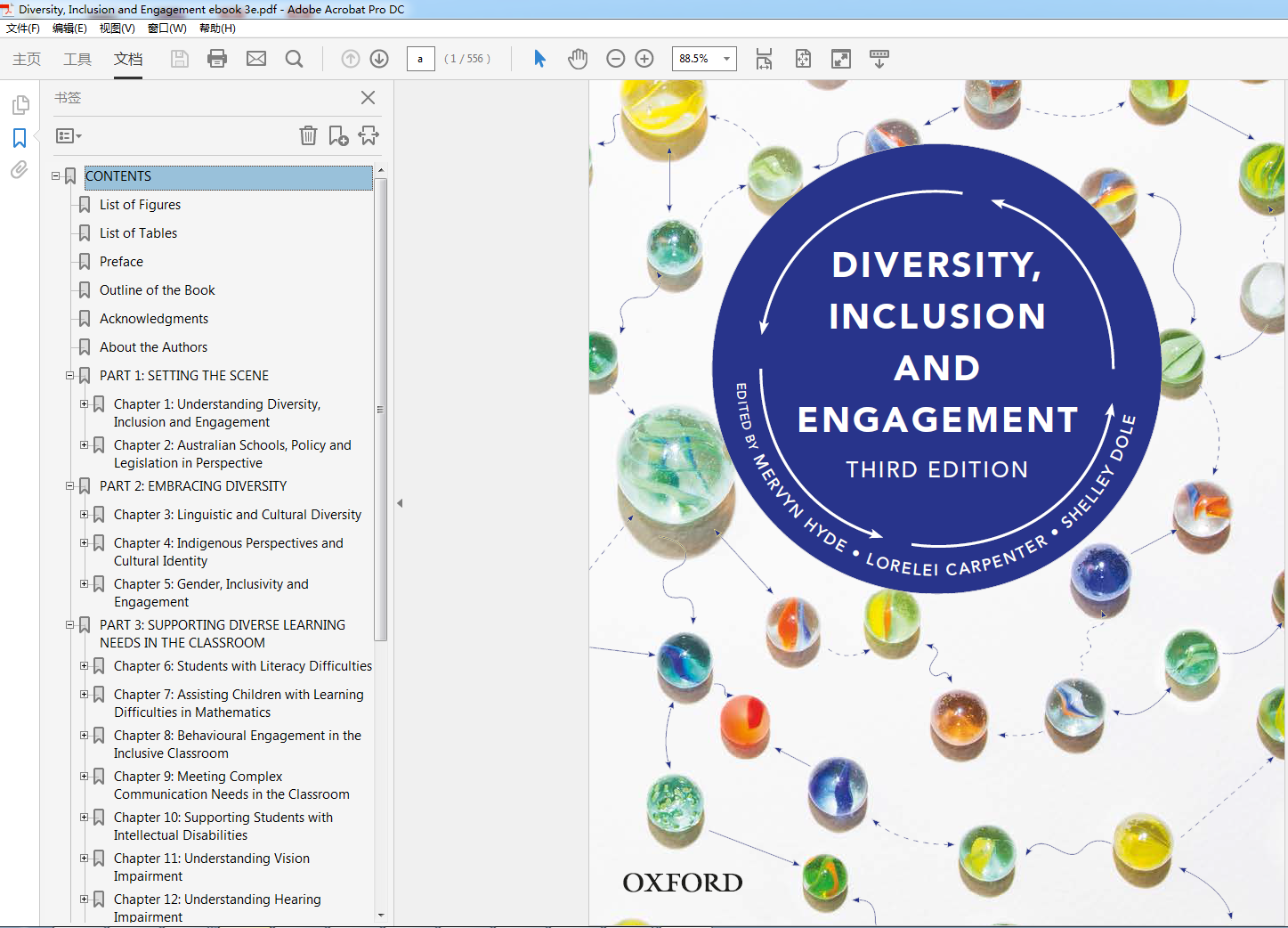Open About the Authors bookmark

[x=153, y=347]
